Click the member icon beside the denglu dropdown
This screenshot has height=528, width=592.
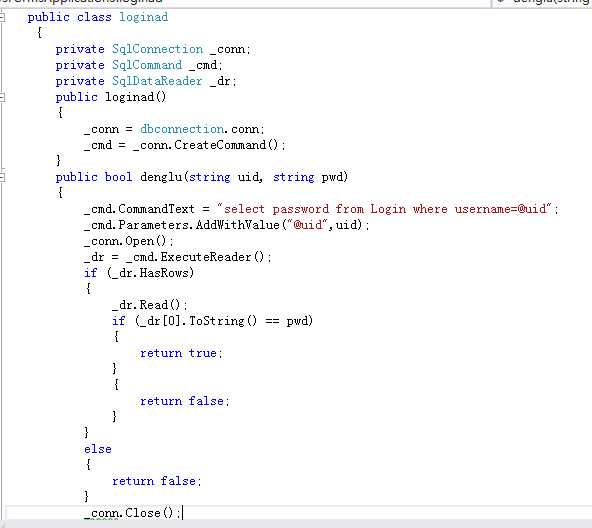click(501, 2)
